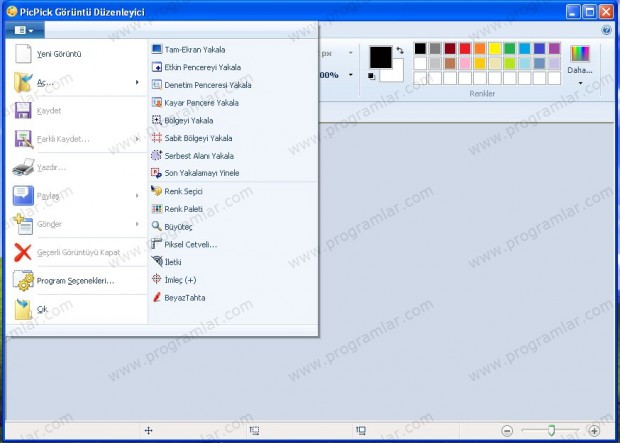Select the black foreground color box
Viewport: 620px width, 443px height.
pyautogui.click(x=380, y=57)
